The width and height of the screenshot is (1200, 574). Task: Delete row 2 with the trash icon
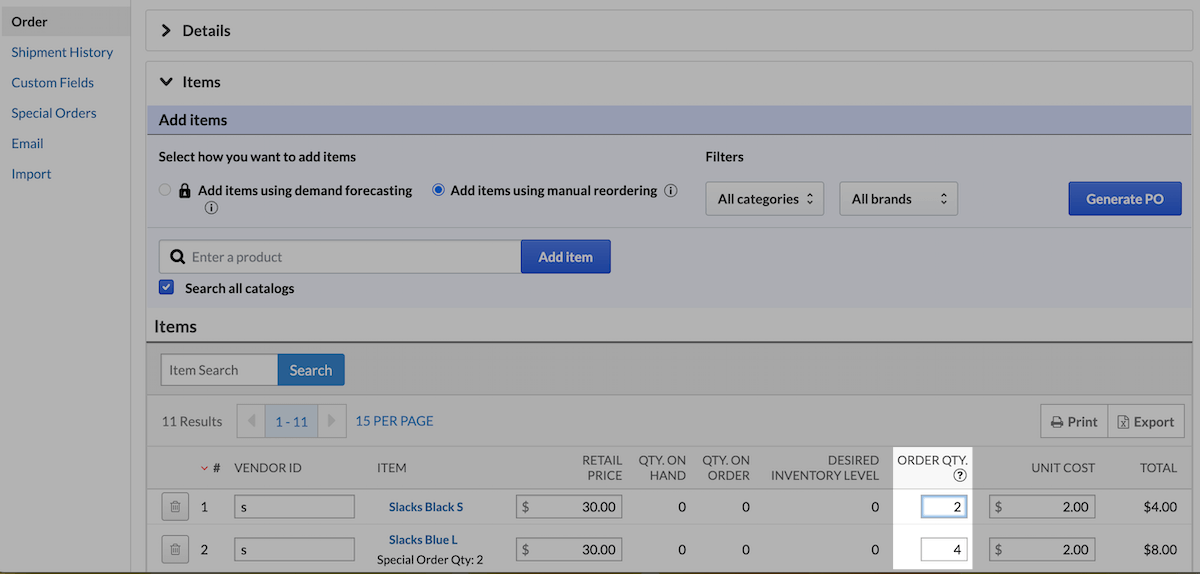(175, 549)
